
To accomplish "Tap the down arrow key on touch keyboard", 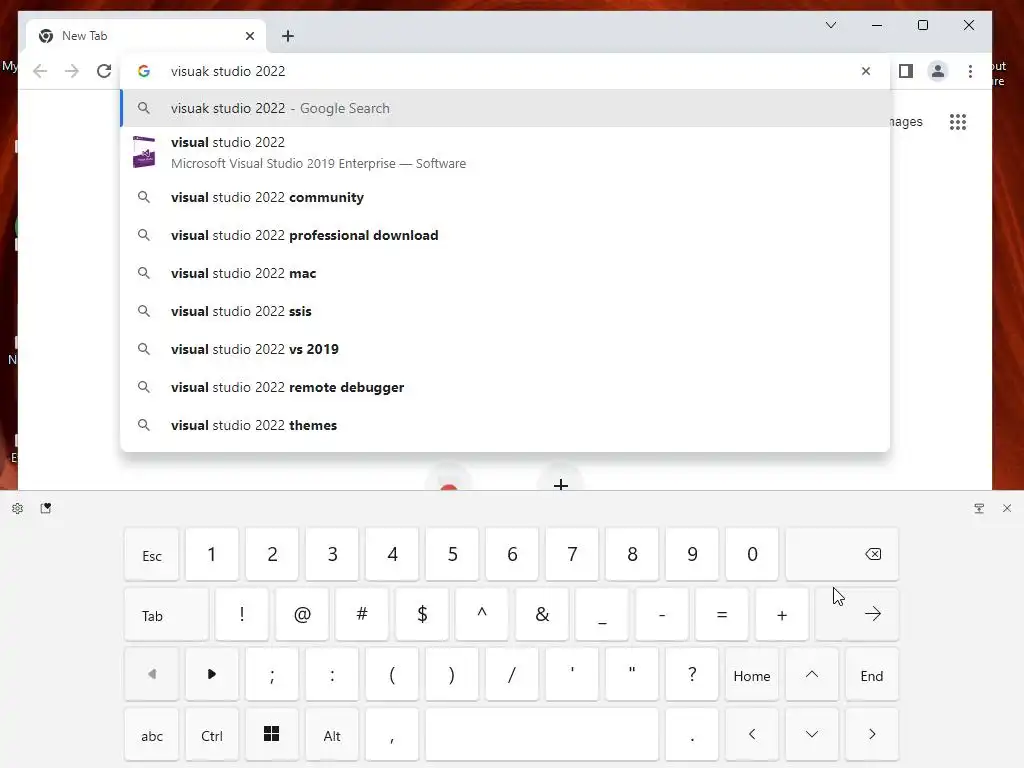I will coord(812,735).
